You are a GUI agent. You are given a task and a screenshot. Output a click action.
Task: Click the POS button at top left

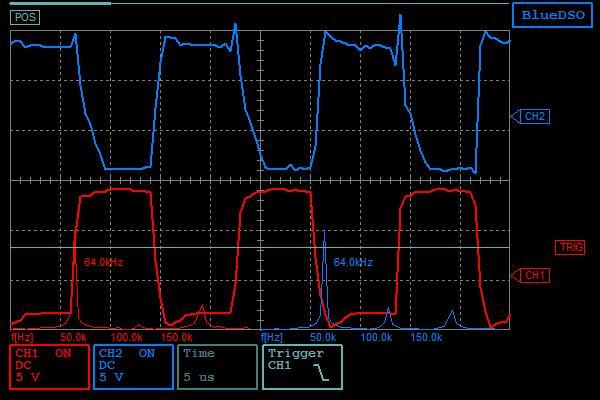pyautogui.click(x=25, y=17)
